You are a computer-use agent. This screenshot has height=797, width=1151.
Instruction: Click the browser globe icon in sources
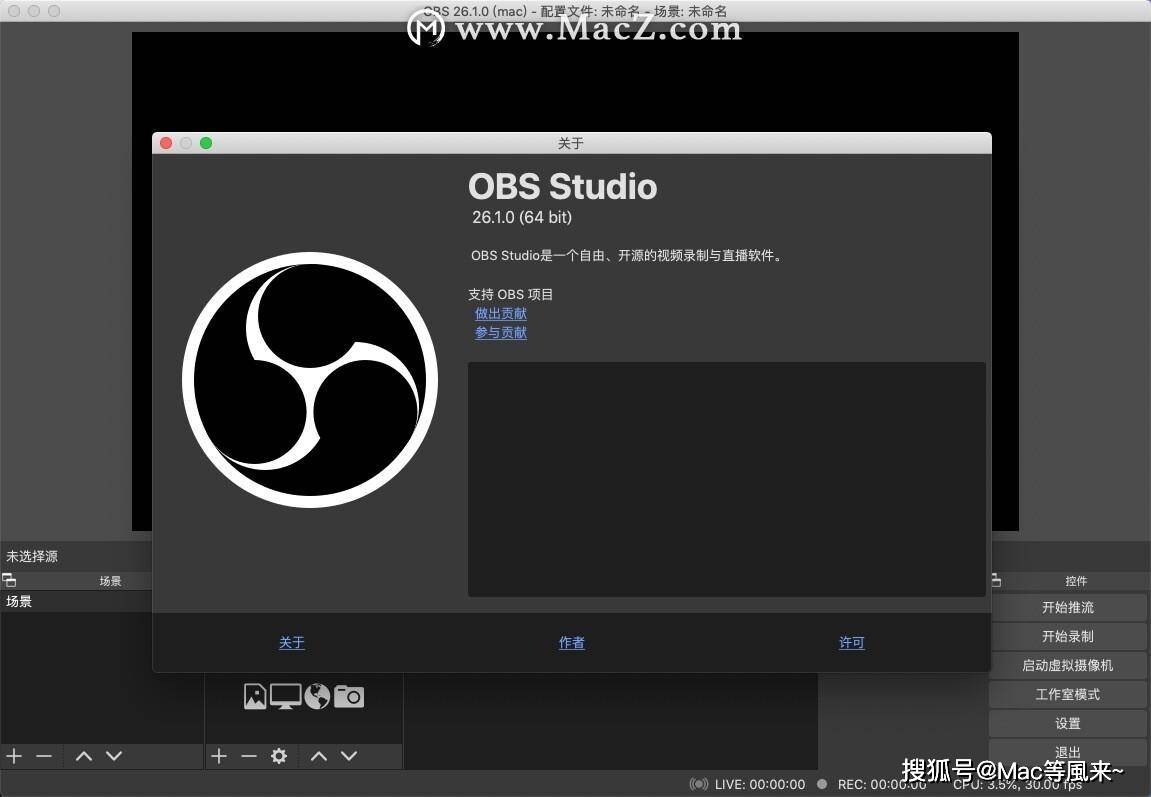click(x=317, y=696)
